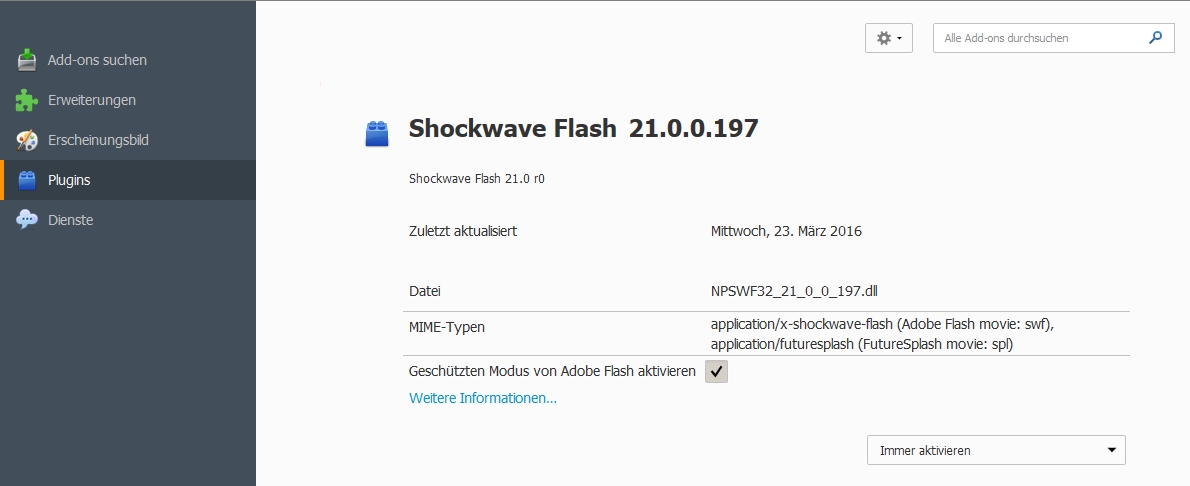Click the magnifier icon in the search box

coord(1155,38)
